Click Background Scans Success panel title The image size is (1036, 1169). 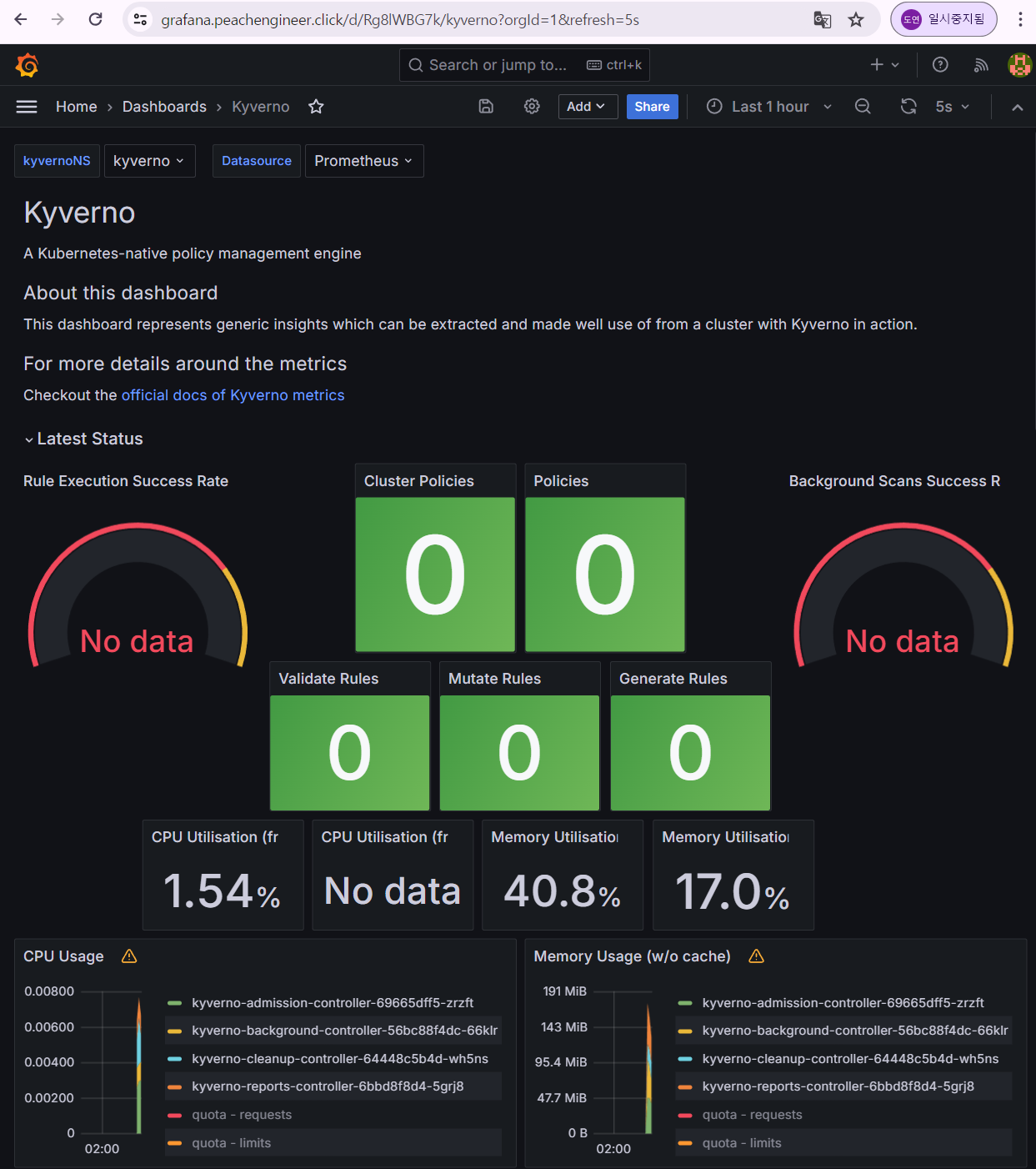point(894,481)
